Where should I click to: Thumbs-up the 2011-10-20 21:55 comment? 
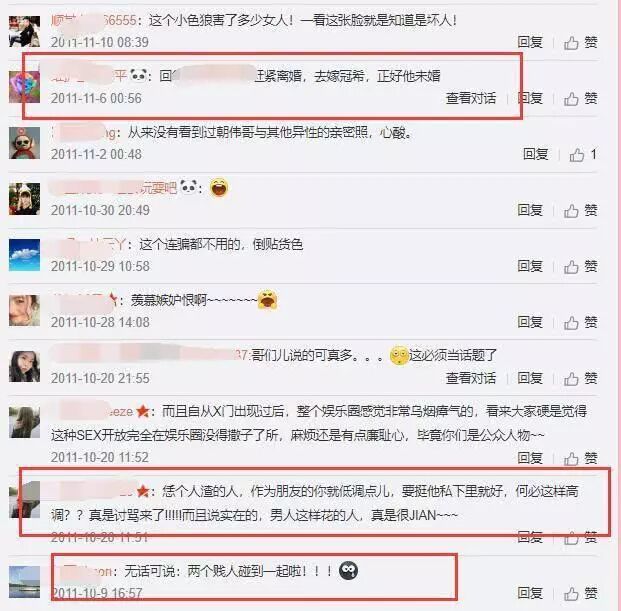coord(581,379)
